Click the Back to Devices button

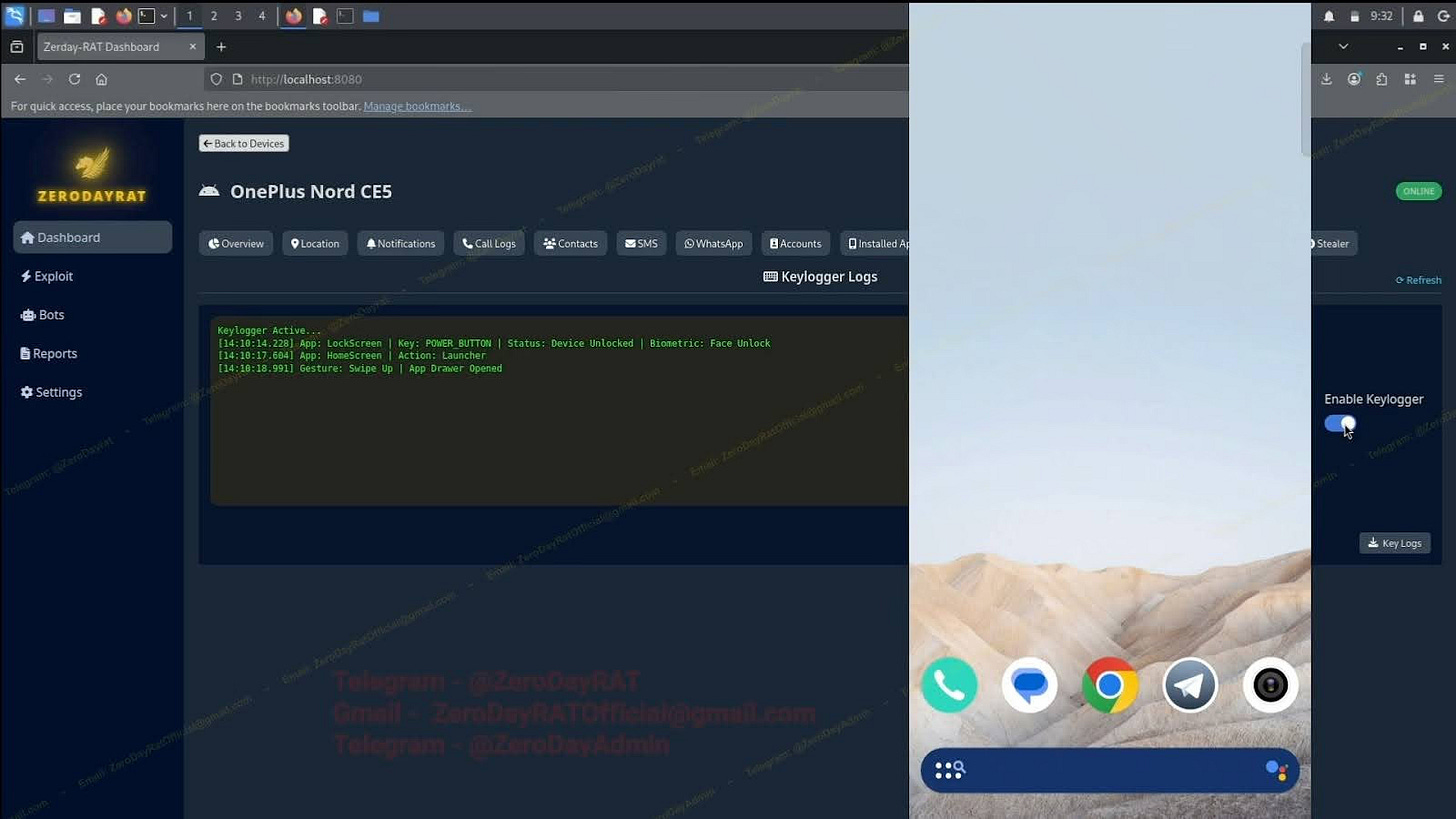coord(244,143)
